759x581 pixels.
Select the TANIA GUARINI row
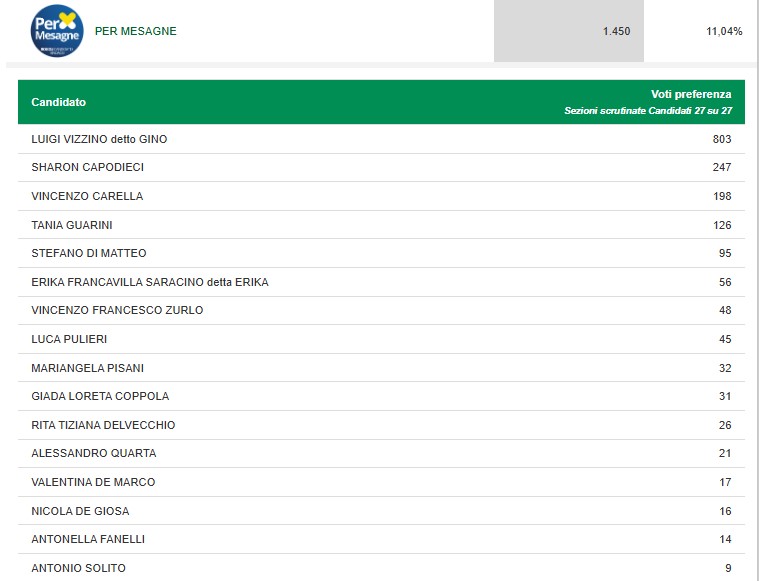pyautogui.click(x=381, y=225)
